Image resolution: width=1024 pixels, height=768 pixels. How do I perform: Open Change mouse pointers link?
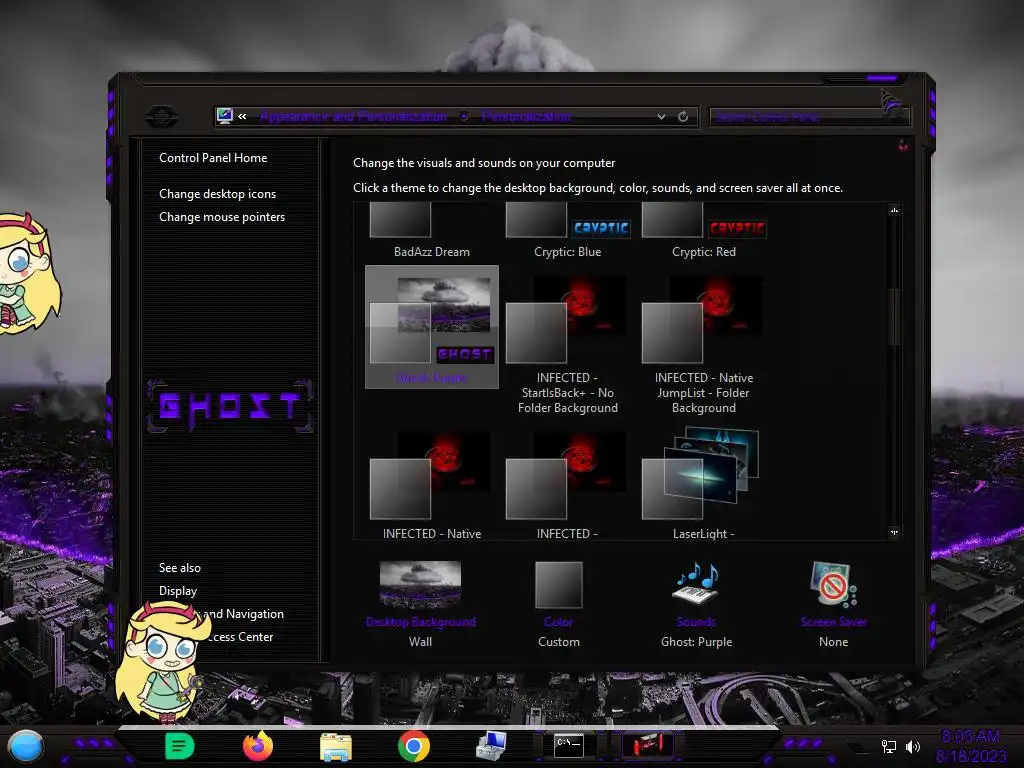[x=222, y=217]
